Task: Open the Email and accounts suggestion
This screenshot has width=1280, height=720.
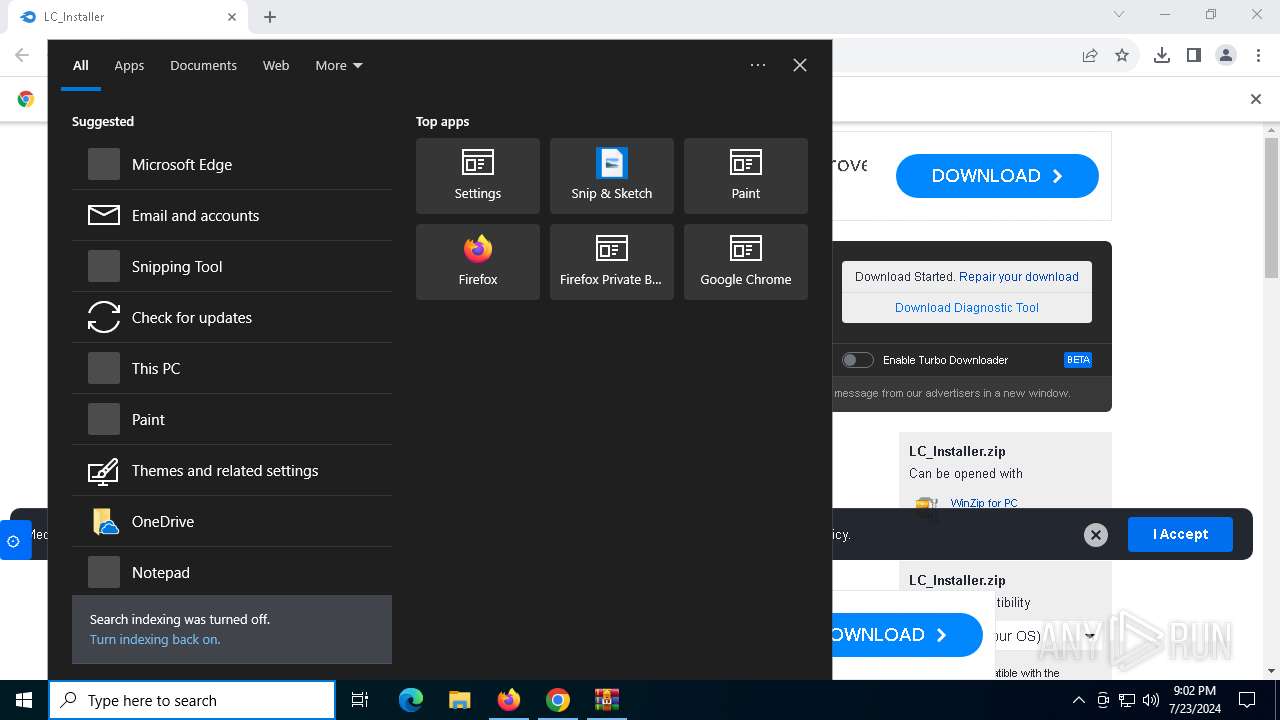Action: pyautogui.click(x=232, y=216)
